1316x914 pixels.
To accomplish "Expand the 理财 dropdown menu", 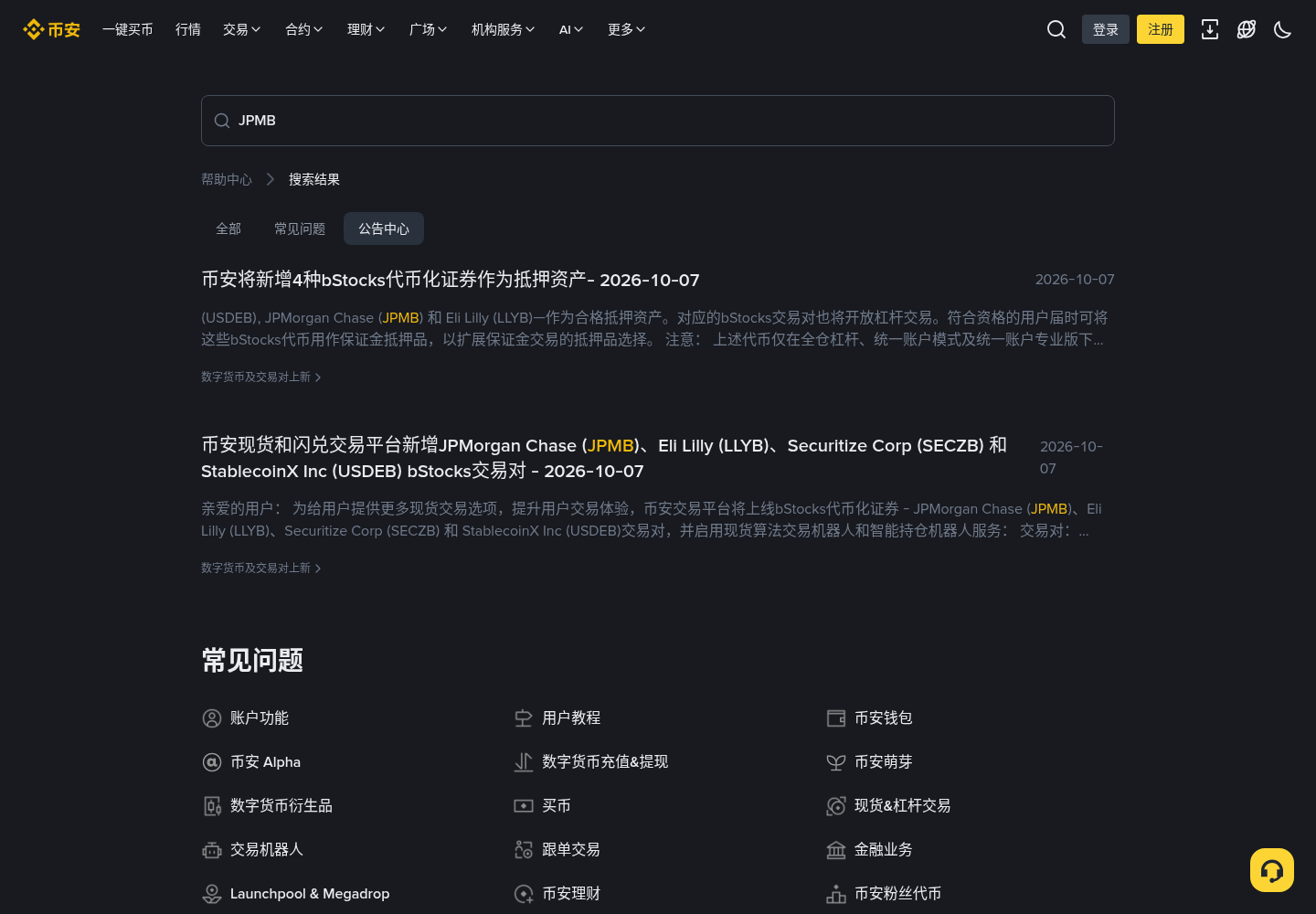I will click(366, 29).
